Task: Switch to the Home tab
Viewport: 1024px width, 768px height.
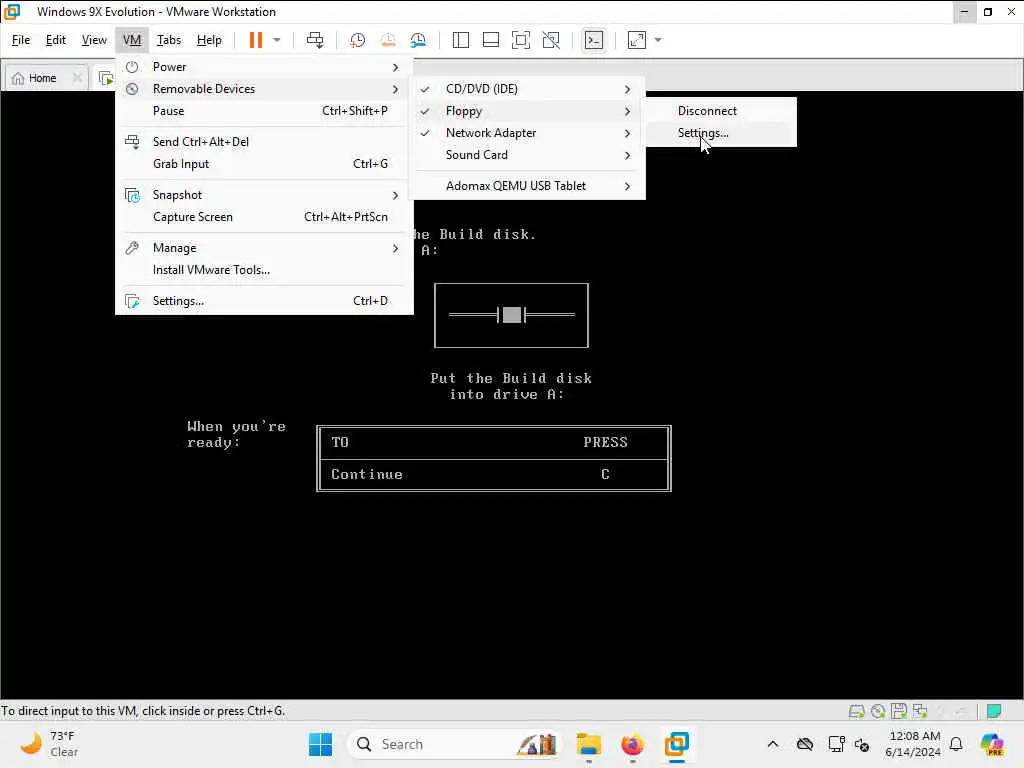Action: (42, 78)
